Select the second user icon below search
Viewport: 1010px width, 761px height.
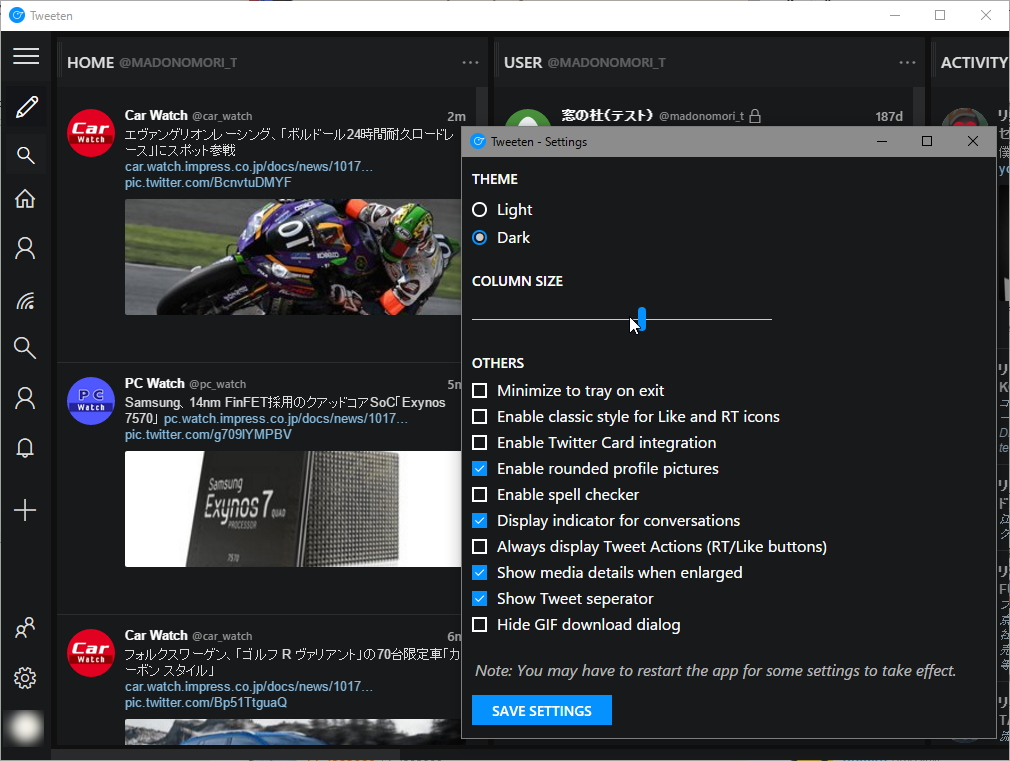(x=25, y=398)
